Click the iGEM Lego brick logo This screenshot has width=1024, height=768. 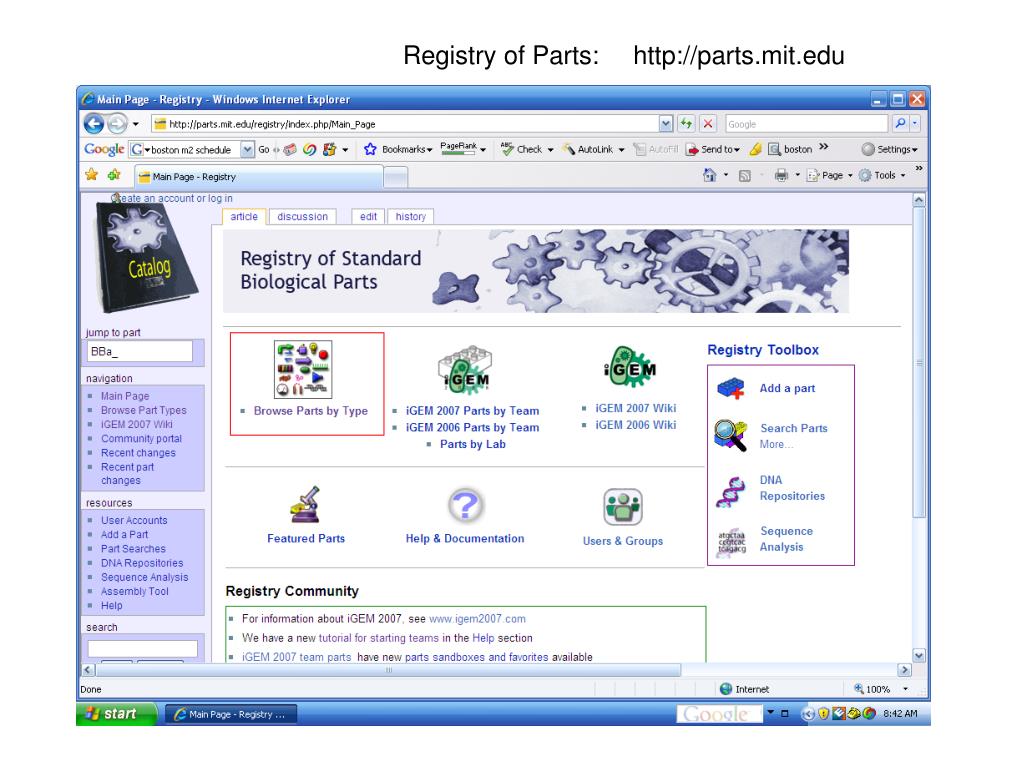(465, 370)
